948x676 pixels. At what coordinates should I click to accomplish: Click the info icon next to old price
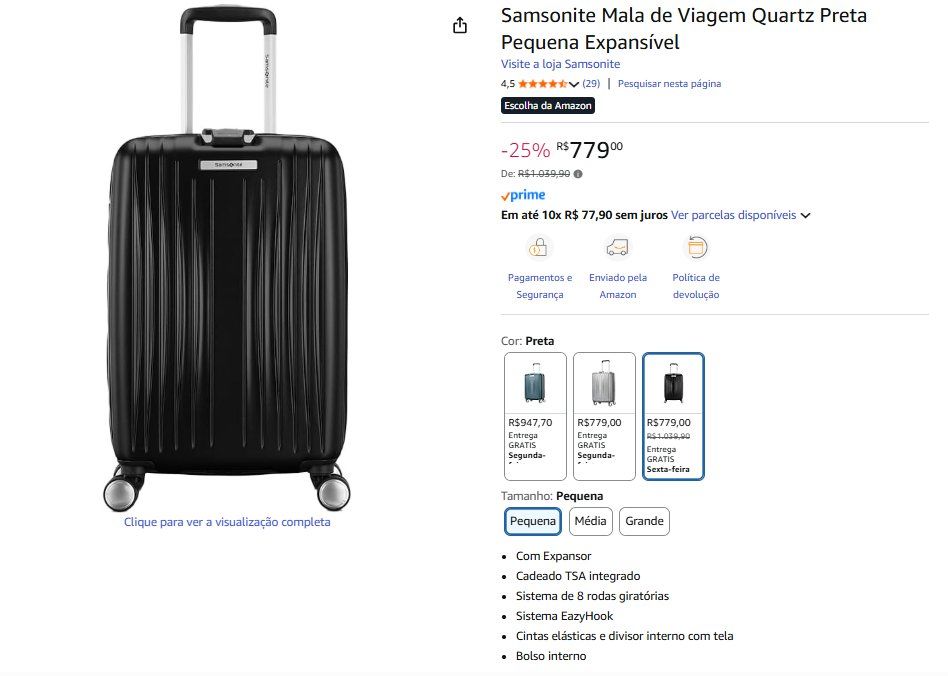(x=578, y=174)
